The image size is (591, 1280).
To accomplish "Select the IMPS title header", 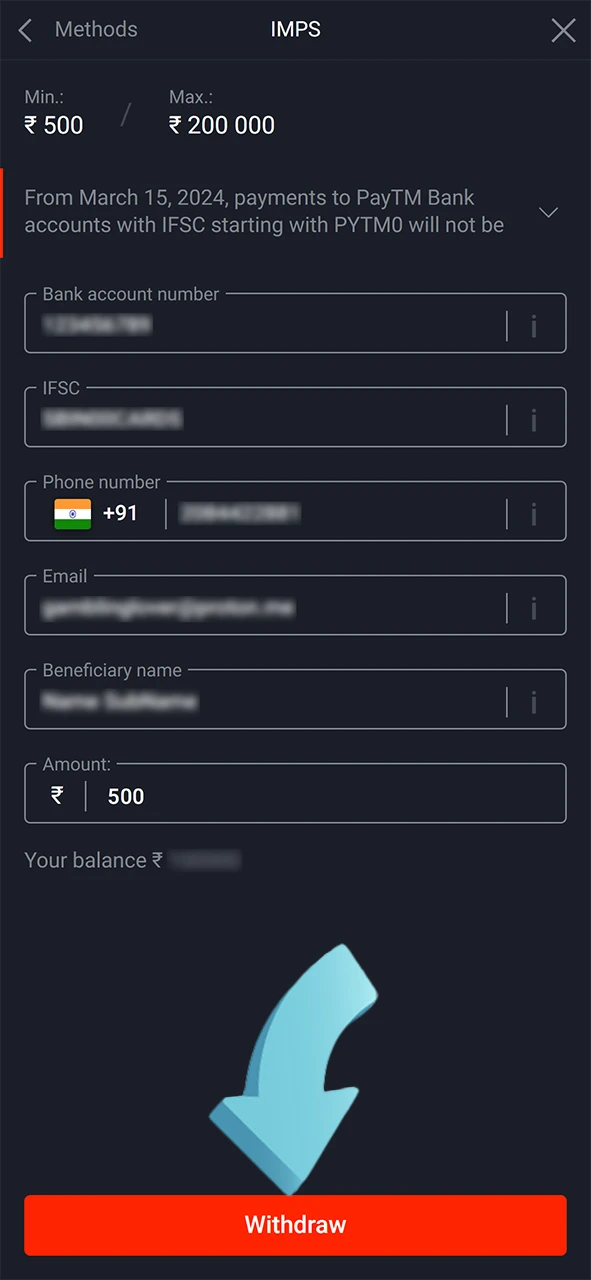I will click(295, 30).
